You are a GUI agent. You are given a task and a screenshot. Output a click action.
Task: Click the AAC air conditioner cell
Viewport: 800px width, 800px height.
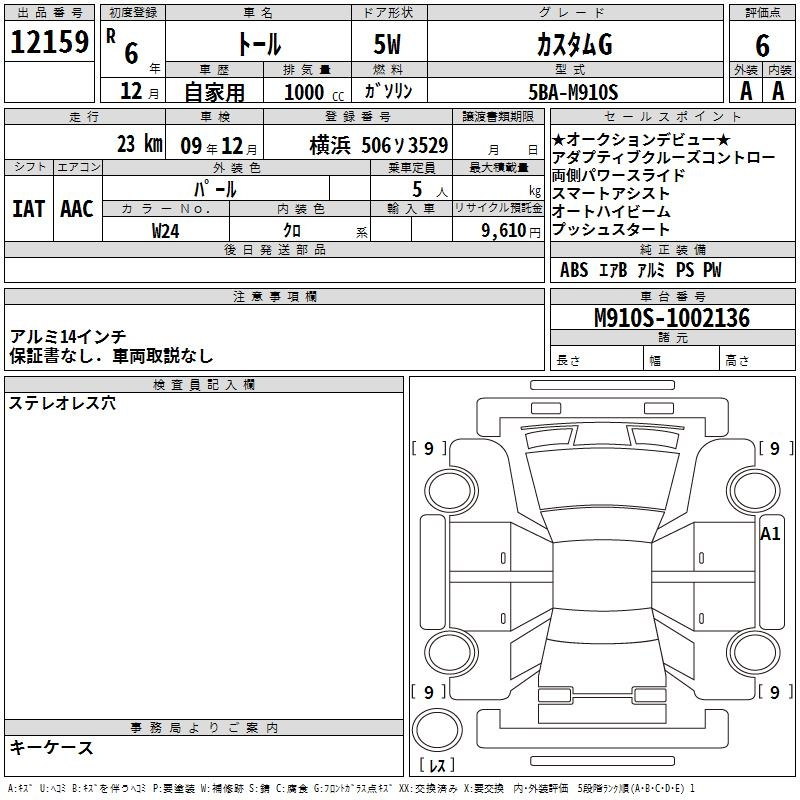click(x=77, y=209)
